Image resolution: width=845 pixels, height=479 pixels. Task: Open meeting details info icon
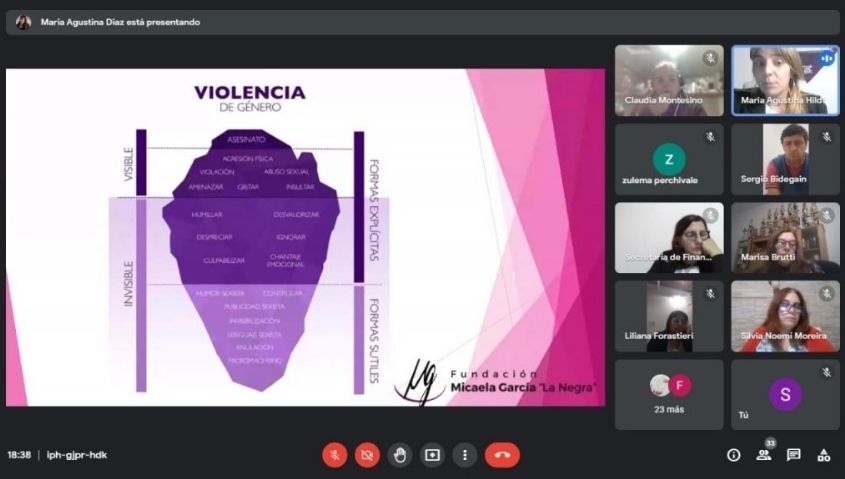[733, 455]
